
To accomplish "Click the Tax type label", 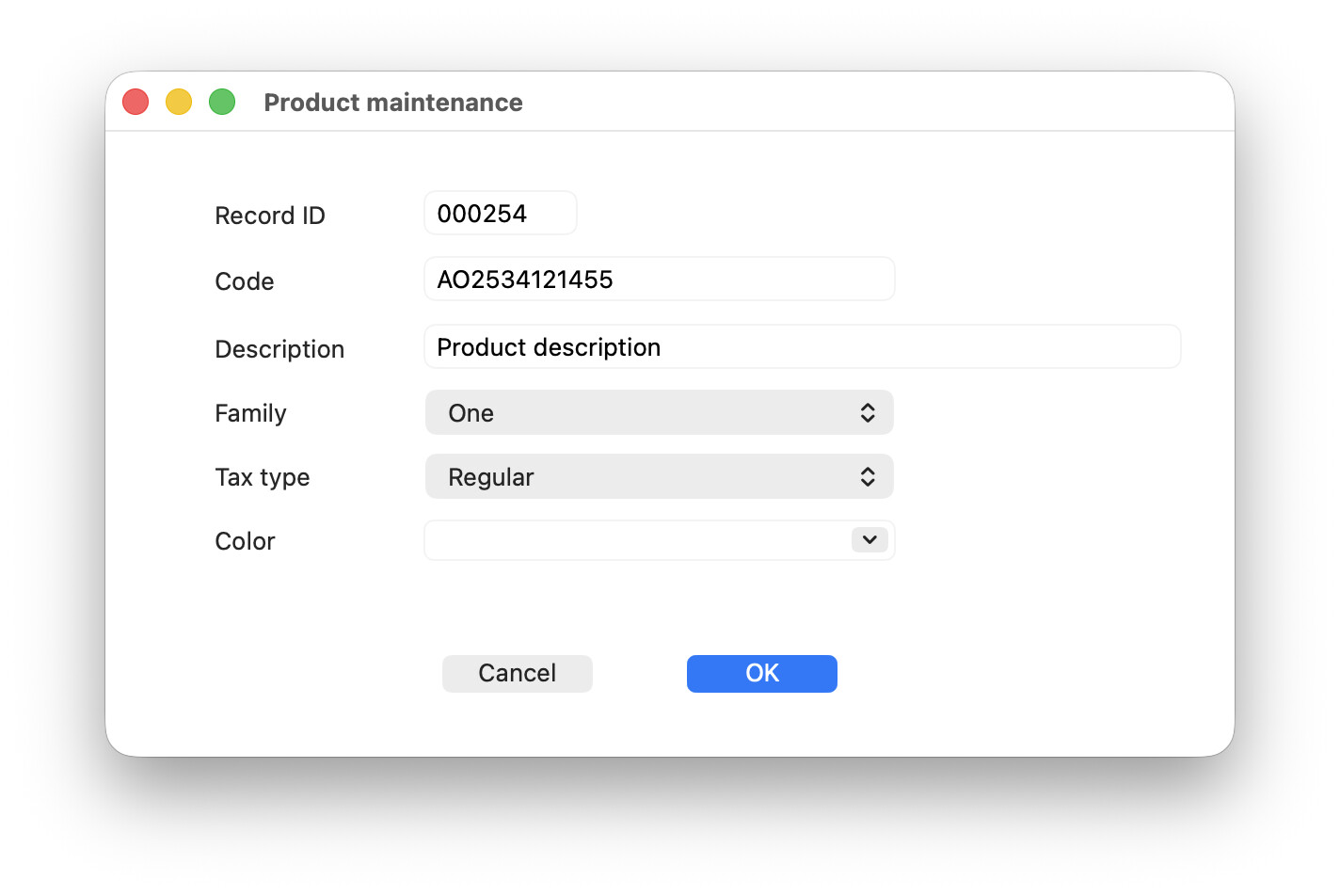I will (263, 477).
